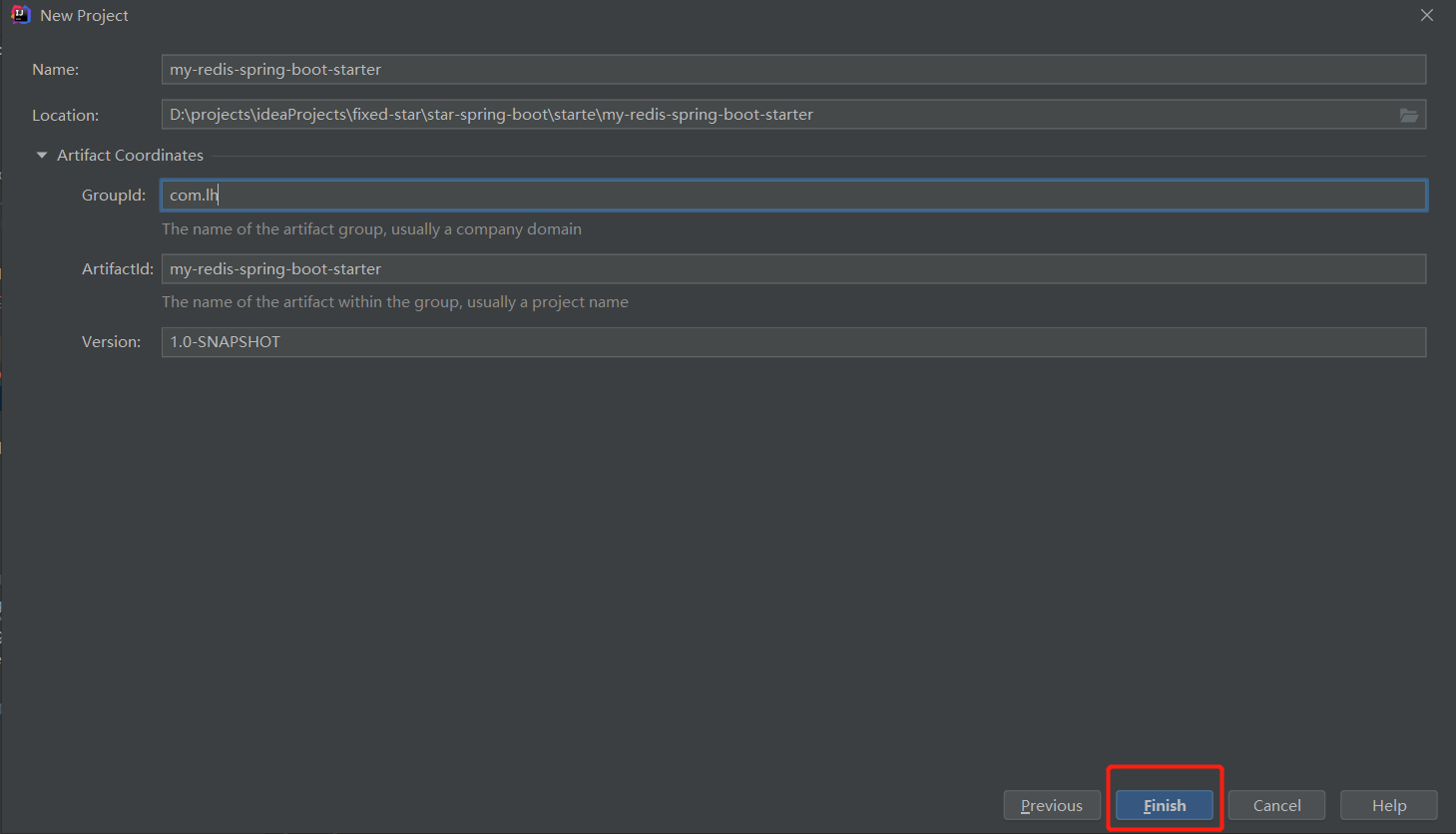Click the Finish button
1456x834 pixels.
[x=1165, y=805]
